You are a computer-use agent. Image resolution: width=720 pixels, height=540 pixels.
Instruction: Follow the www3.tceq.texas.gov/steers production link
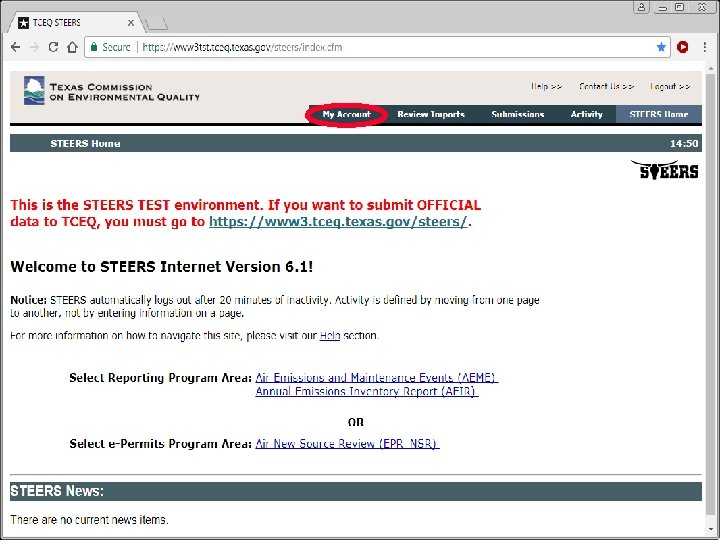pos(338,221)
